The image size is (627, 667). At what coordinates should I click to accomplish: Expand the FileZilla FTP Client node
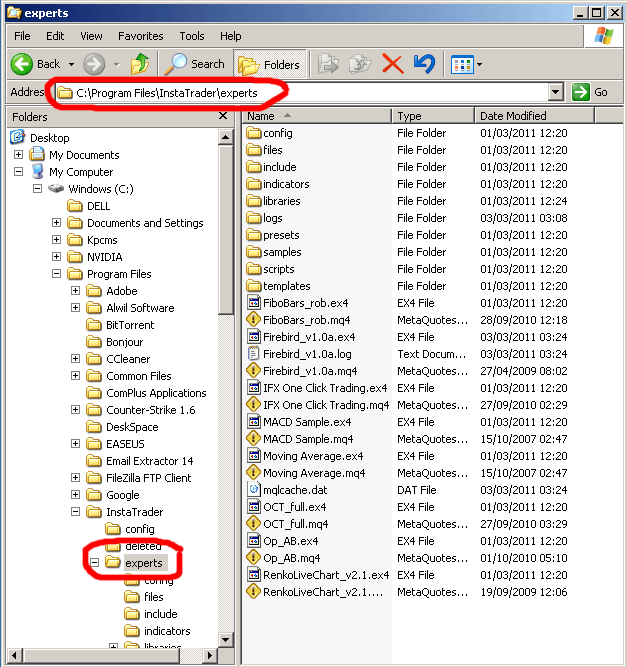[75, 478]
